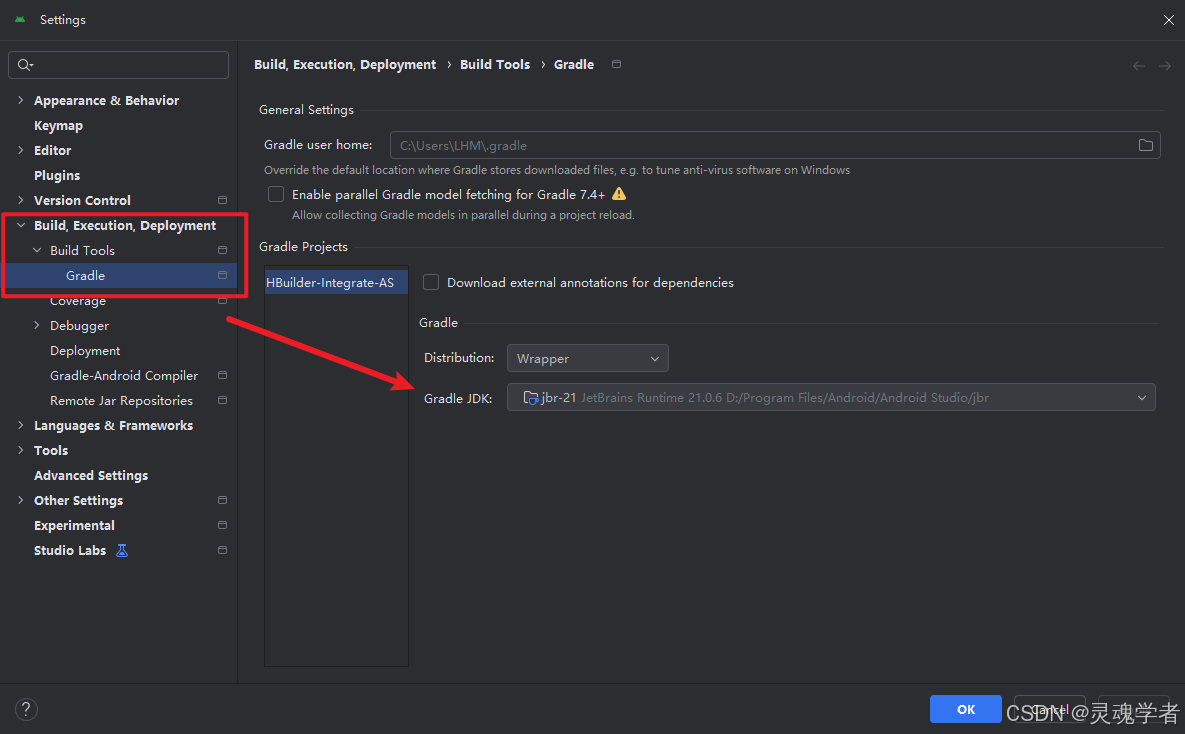Close the Settings dialog
Viewport: 1185px width, 734px height.
tap(1168, 20)
